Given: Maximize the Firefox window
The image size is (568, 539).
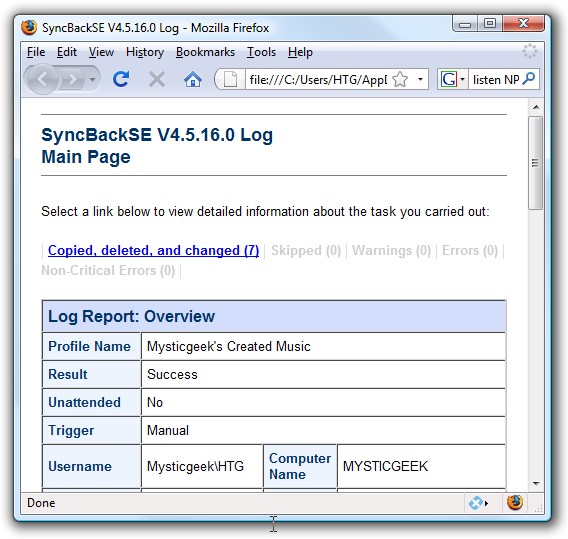Looking at the screenshot, I should point(490,24).
